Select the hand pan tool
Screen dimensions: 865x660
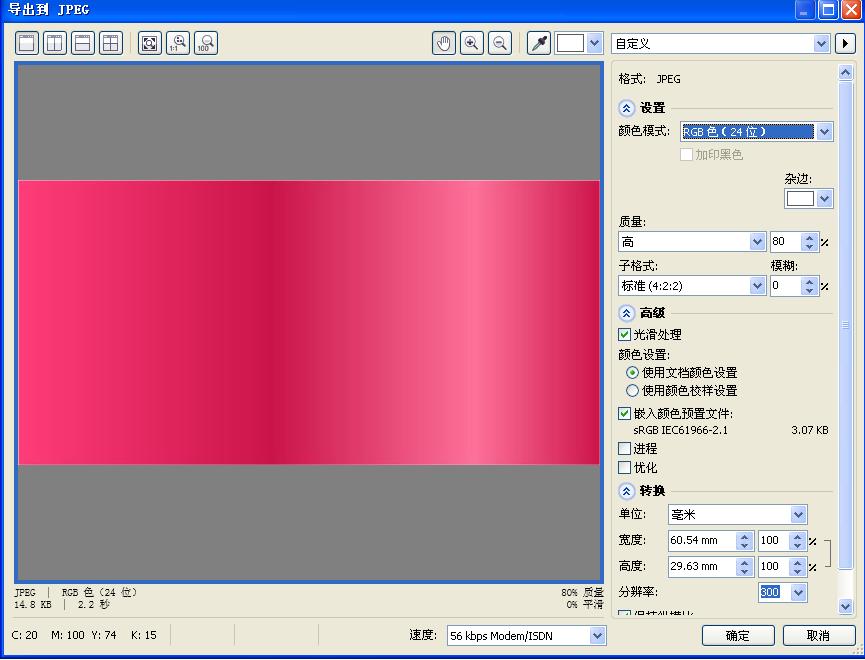tap(443, 43)
